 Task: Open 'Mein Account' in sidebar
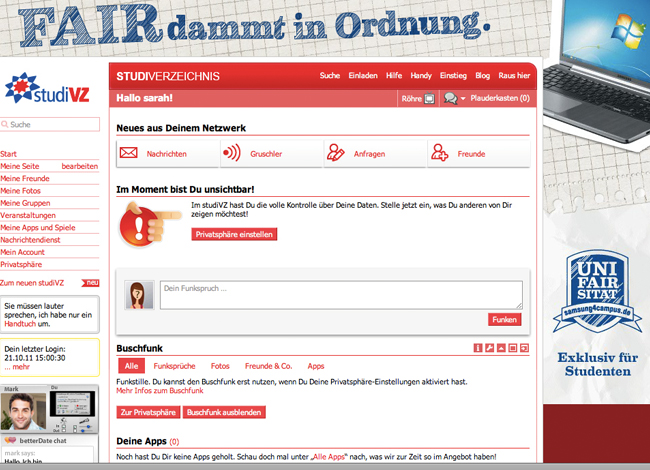pos(22,252)
